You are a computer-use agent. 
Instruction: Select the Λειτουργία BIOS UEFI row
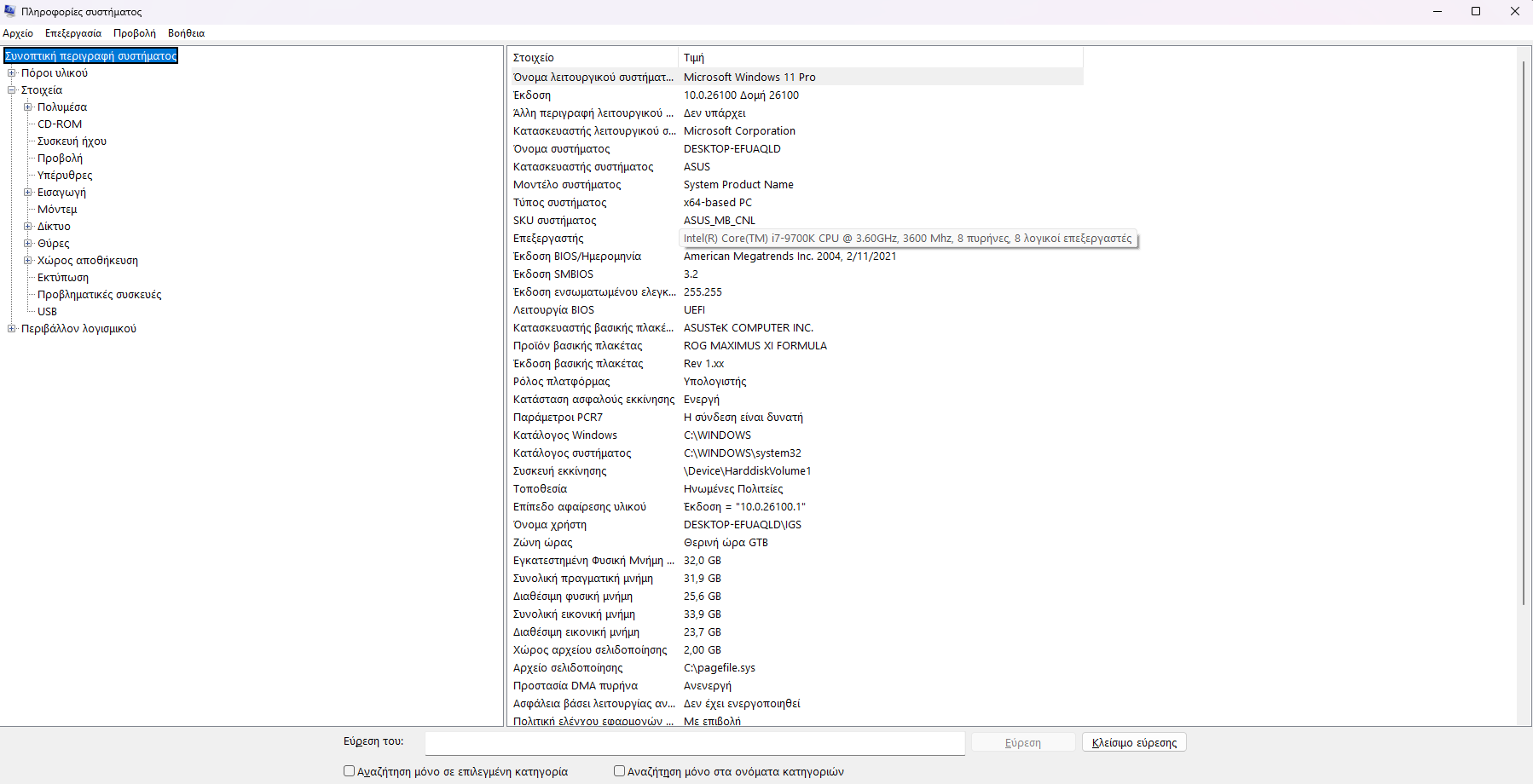click(795, 310)
